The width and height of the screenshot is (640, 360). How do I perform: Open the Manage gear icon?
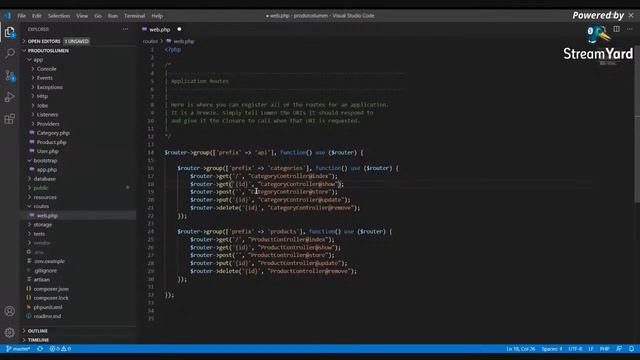click(x=10, y=333)
